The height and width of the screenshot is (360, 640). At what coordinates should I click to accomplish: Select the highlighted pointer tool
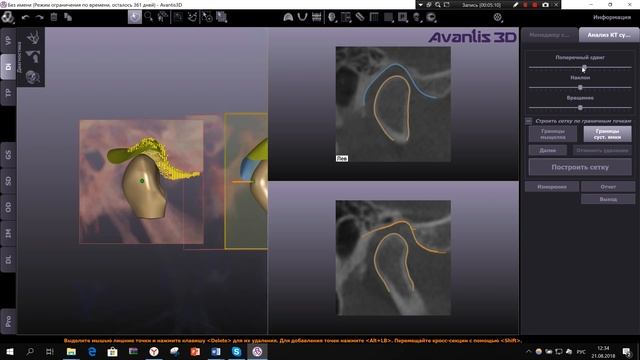[x=135, y=17]
